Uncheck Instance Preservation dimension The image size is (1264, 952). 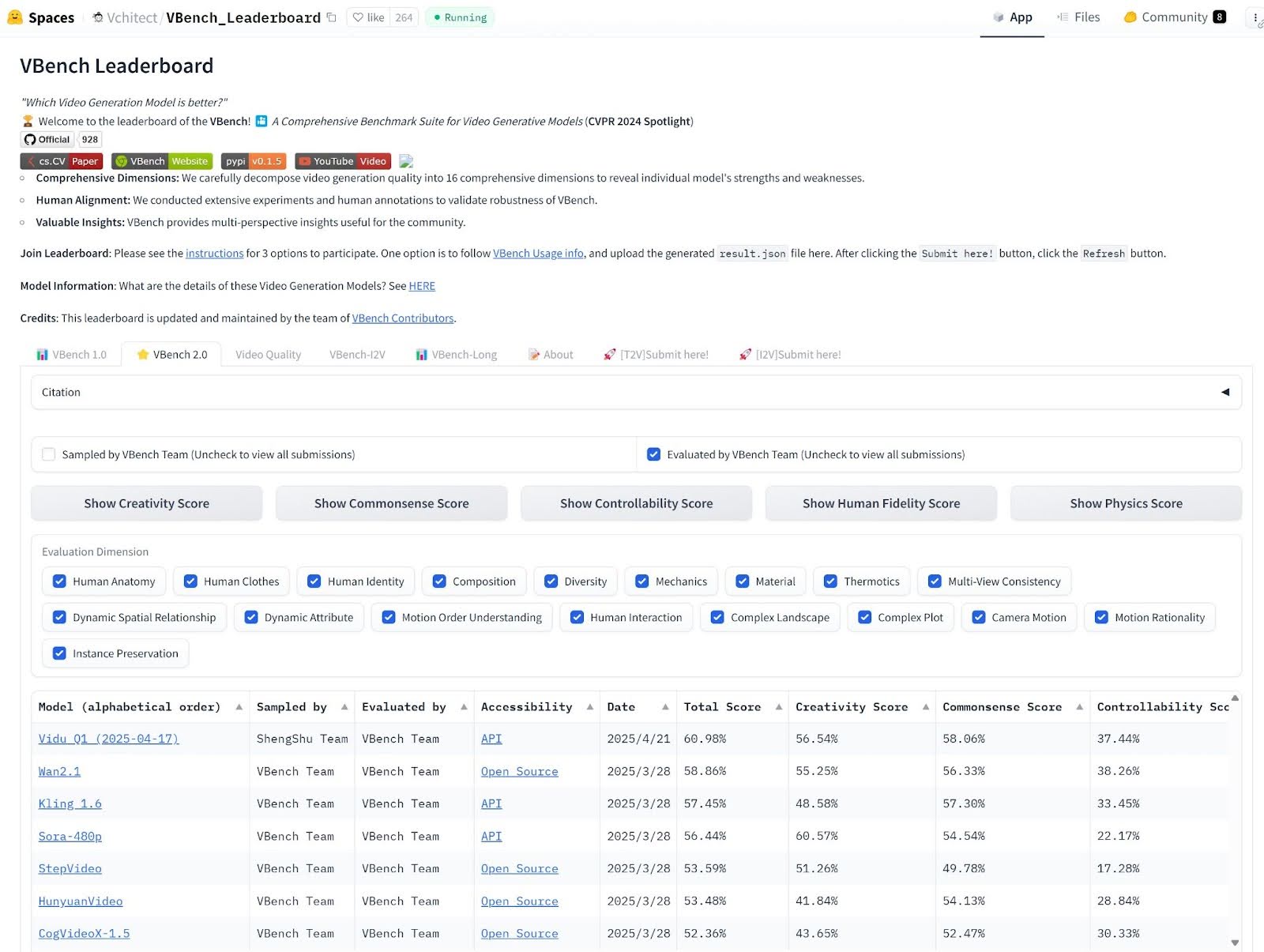pyautogui.click(x=59, y=653)
